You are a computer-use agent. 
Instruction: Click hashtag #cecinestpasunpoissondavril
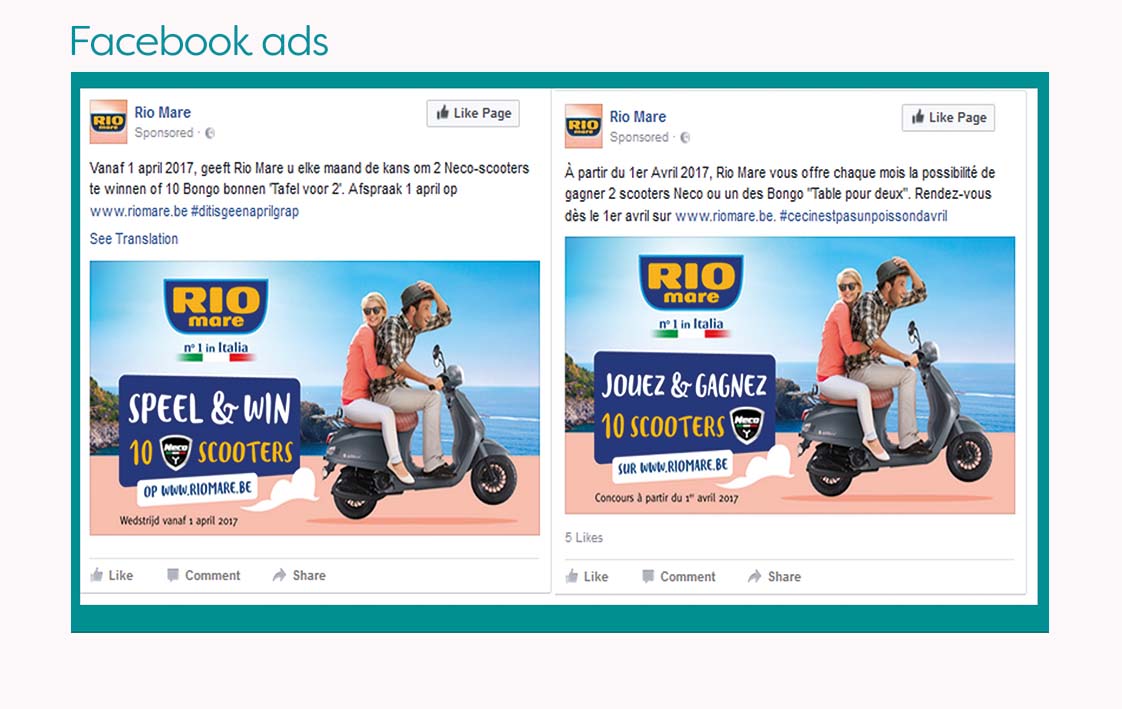[863, 215]
